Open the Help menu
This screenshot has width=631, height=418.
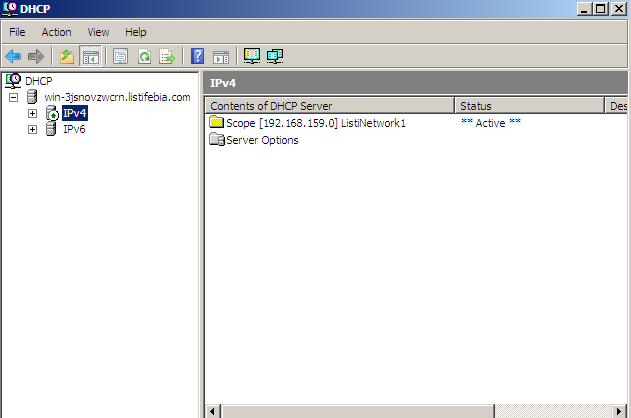tap(136, 32)
